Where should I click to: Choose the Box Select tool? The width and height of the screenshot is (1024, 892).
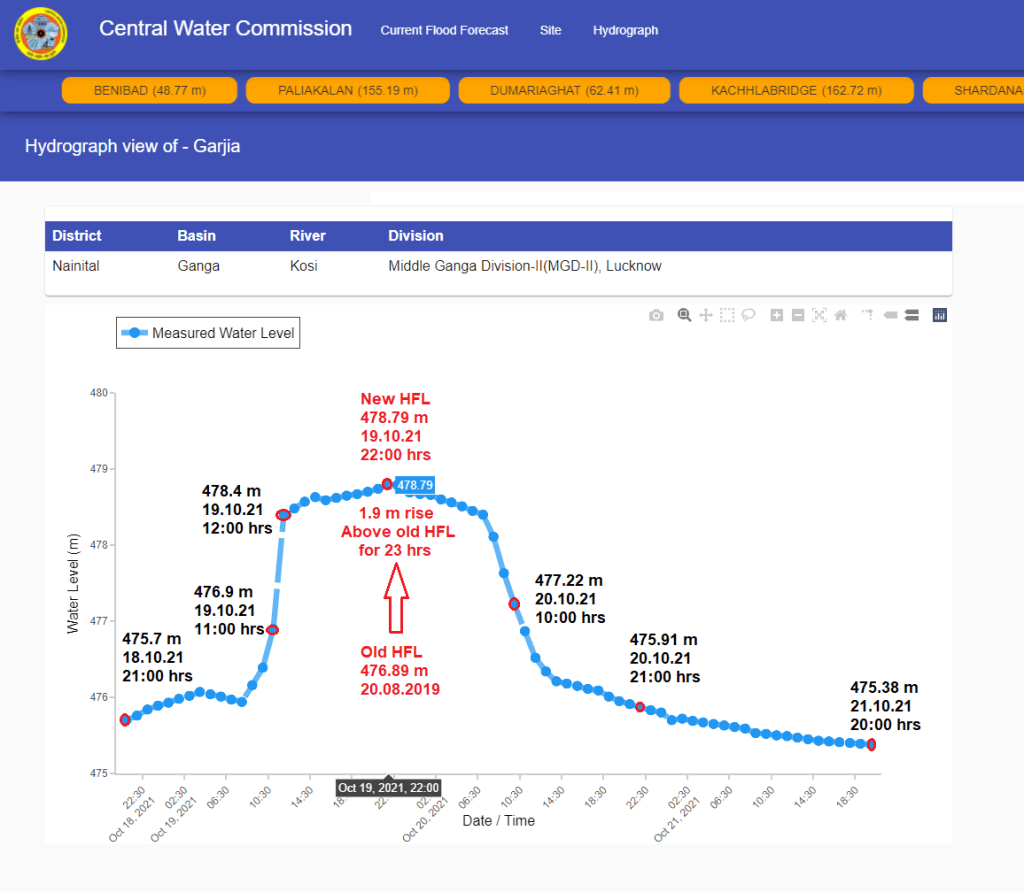pos(727,315)
